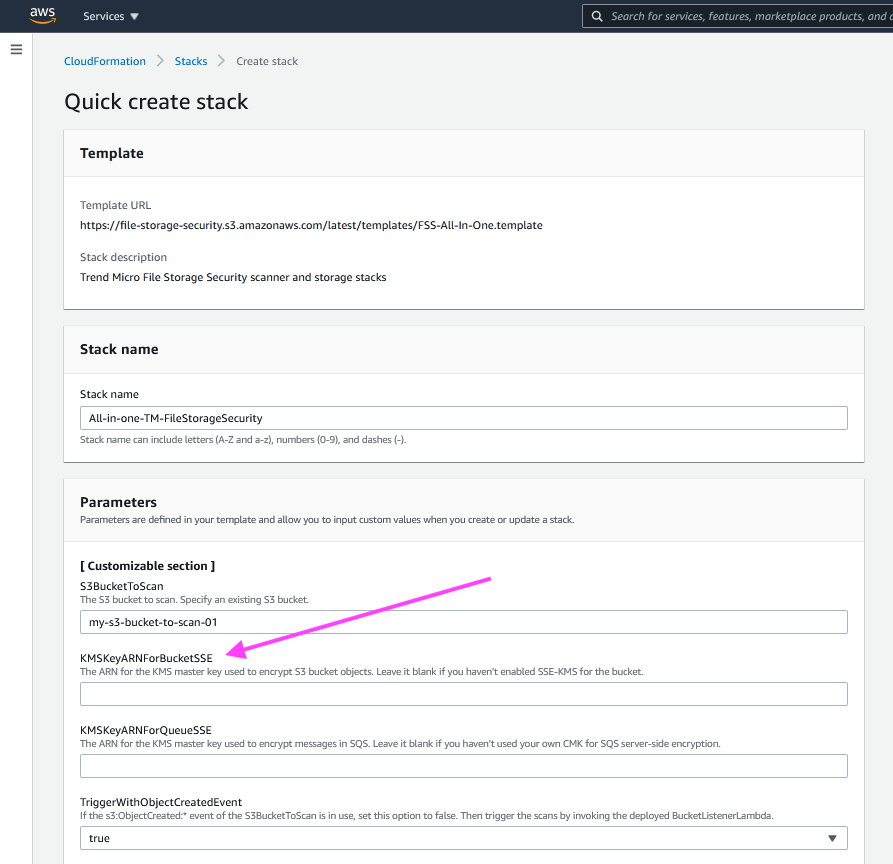The image size is (893, 864).
Task: Select the KMSKeyARNForQueueSSE text field
Action: pyautogui.click(x=463, y=766)
